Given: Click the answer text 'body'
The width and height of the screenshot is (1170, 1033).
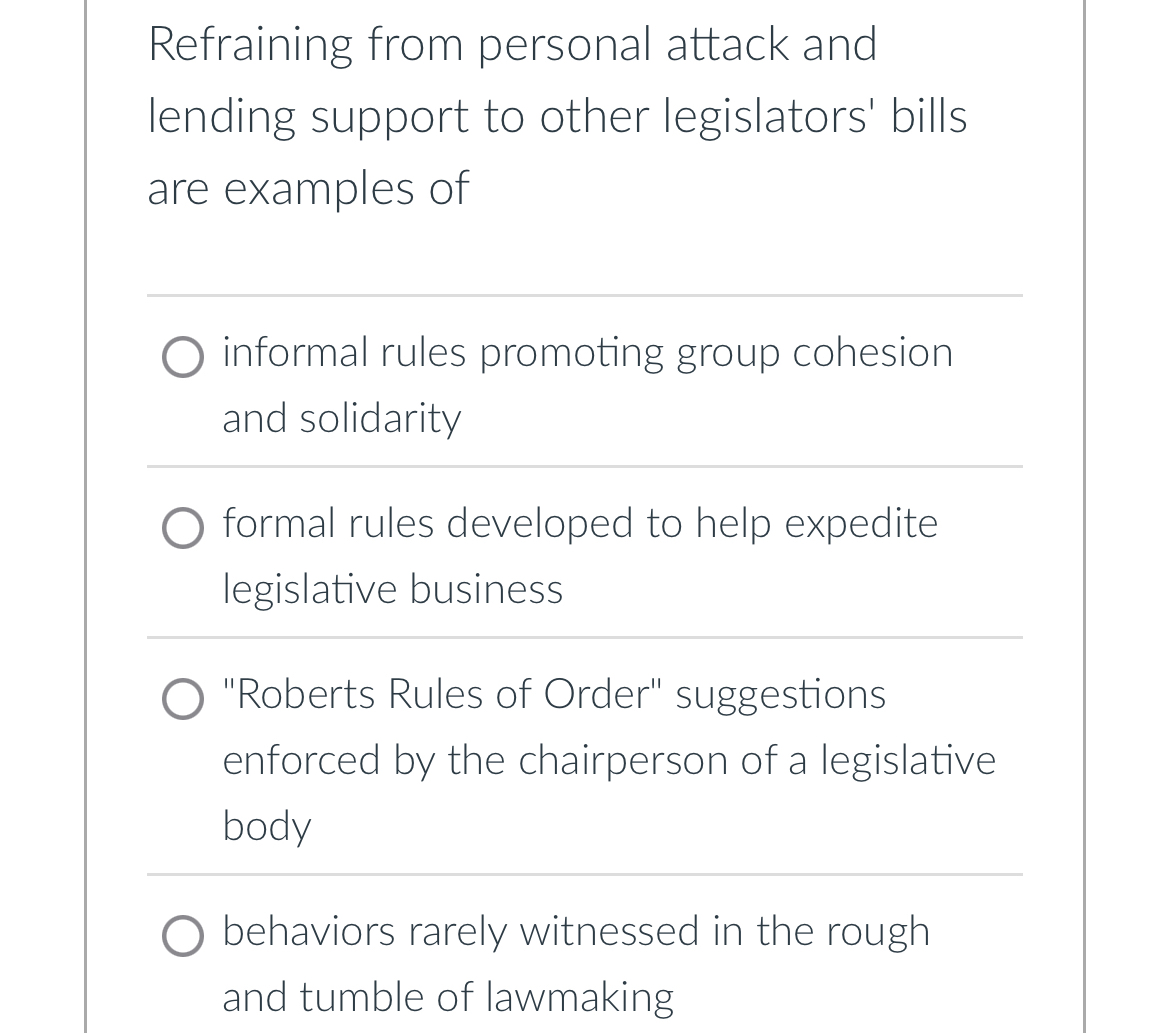Looking at the screenshot, I should tap(266, 827).
